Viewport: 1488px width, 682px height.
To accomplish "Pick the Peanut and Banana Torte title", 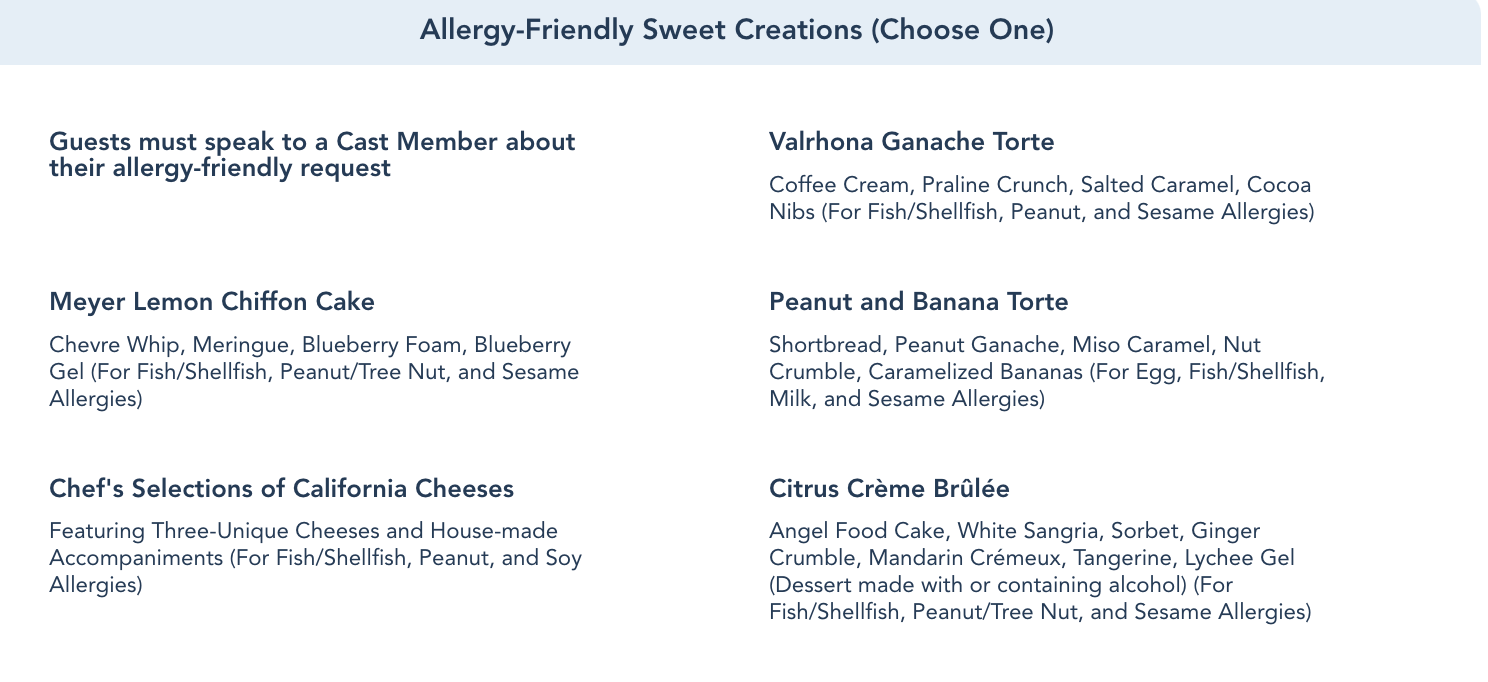I will click(918, 300).
